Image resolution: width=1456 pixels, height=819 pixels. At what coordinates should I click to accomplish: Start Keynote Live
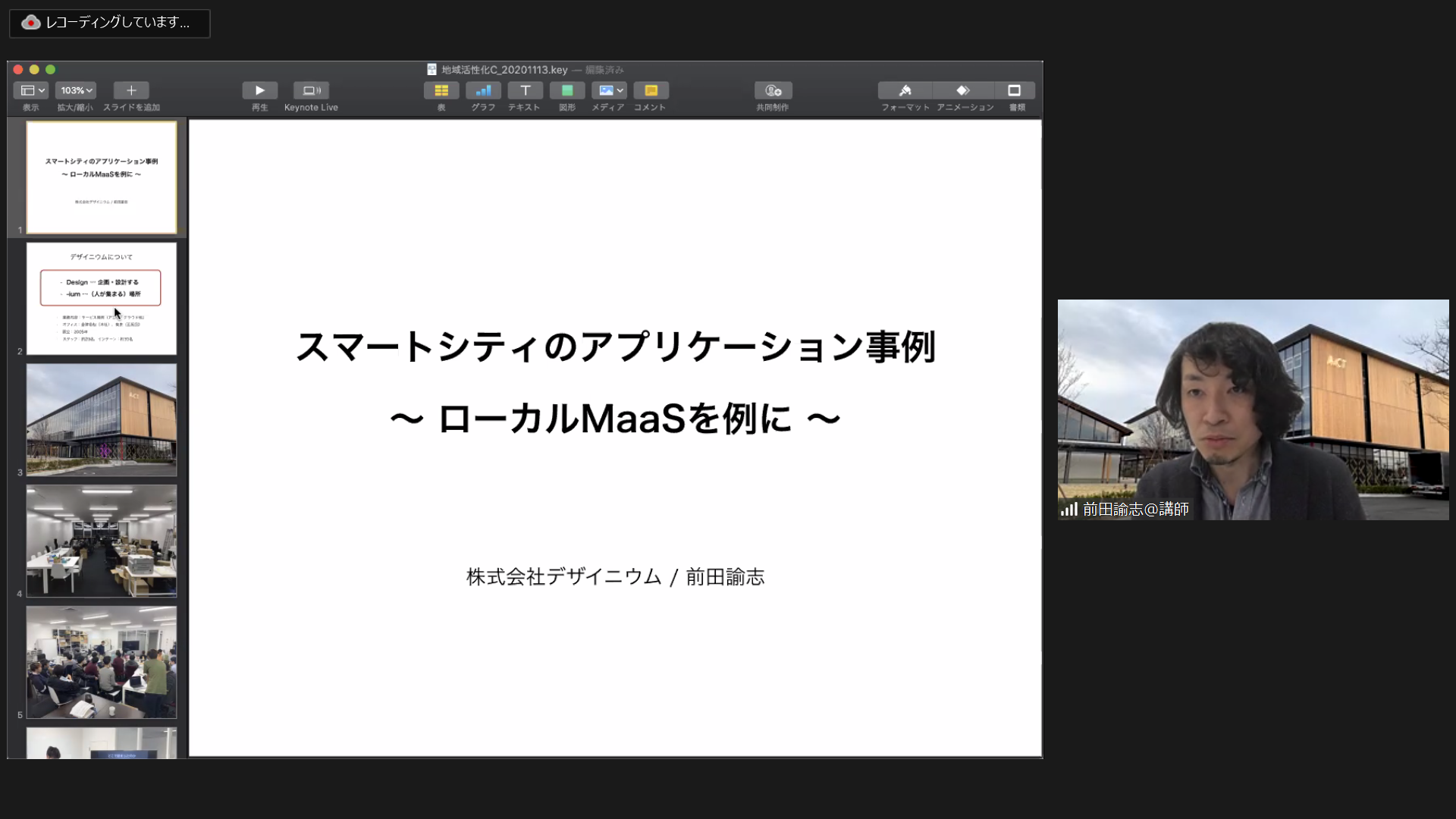[x=311, y=90]
